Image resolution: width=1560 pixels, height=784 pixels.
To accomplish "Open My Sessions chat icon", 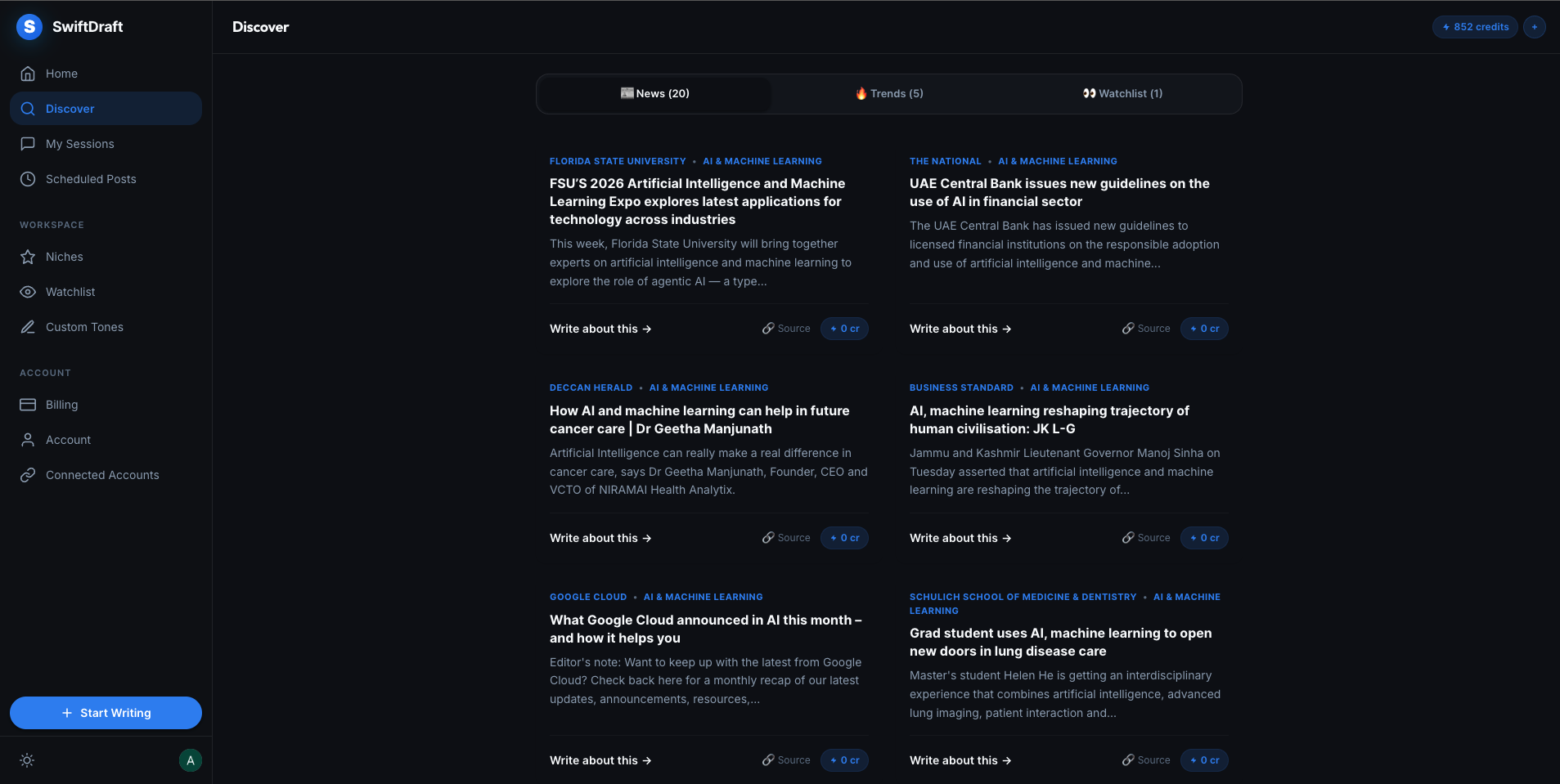I will coord(28,143).
